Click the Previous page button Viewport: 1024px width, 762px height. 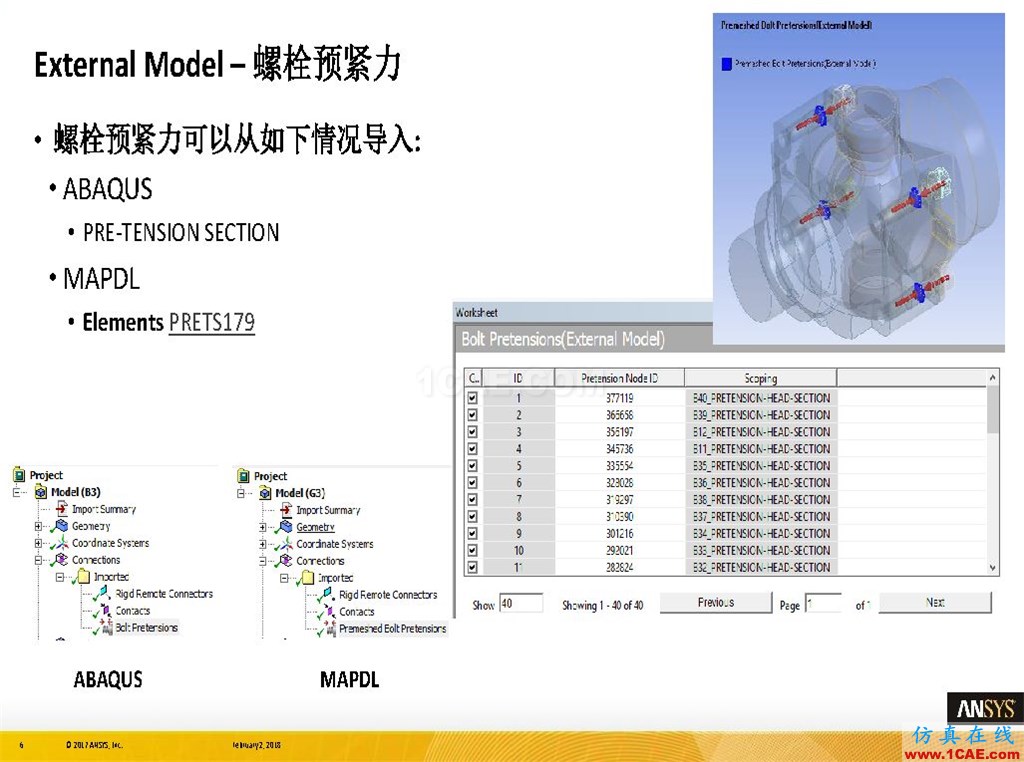point(716,603)
